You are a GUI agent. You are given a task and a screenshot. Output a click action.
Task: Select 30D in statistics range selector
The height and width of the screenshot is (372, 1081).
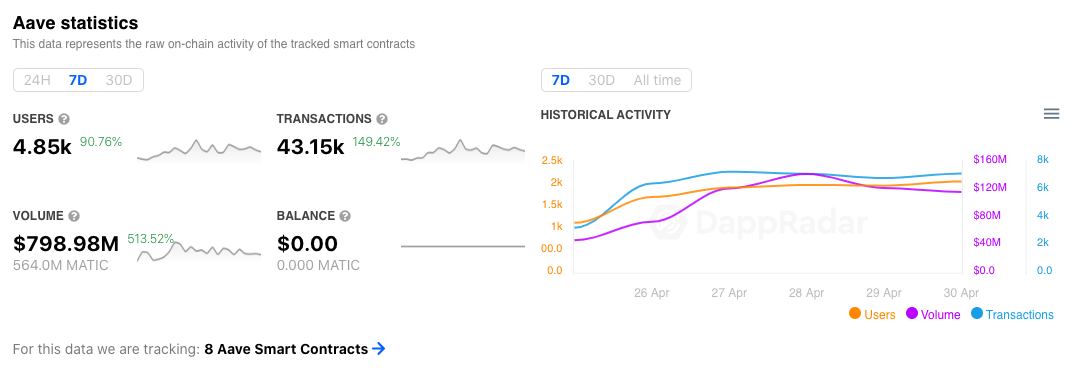click(119, 80)
